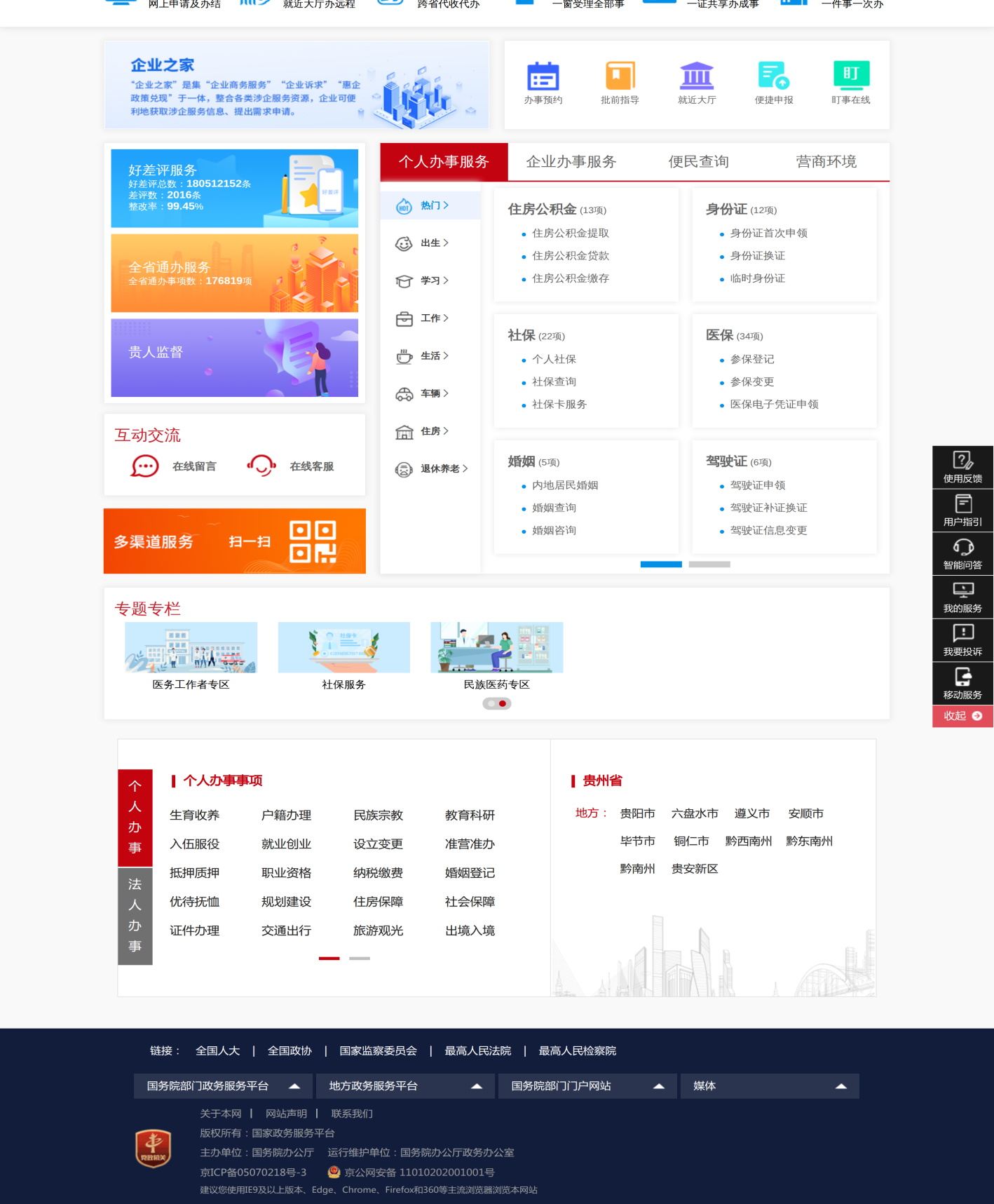Switch to the 营商环境 tab
Image resolution: width=994 pixels, height=1204 pixels.
pos(826,162)
